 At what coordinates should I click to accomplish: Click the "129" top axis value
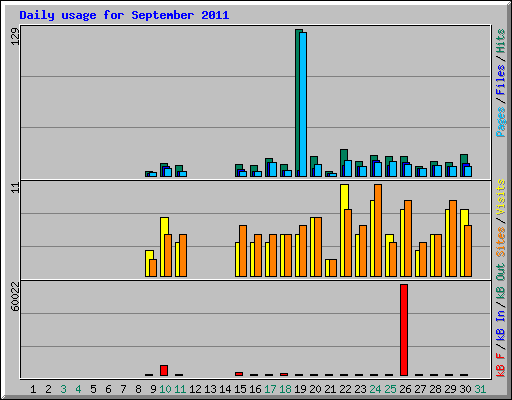[x=15, y=36]
